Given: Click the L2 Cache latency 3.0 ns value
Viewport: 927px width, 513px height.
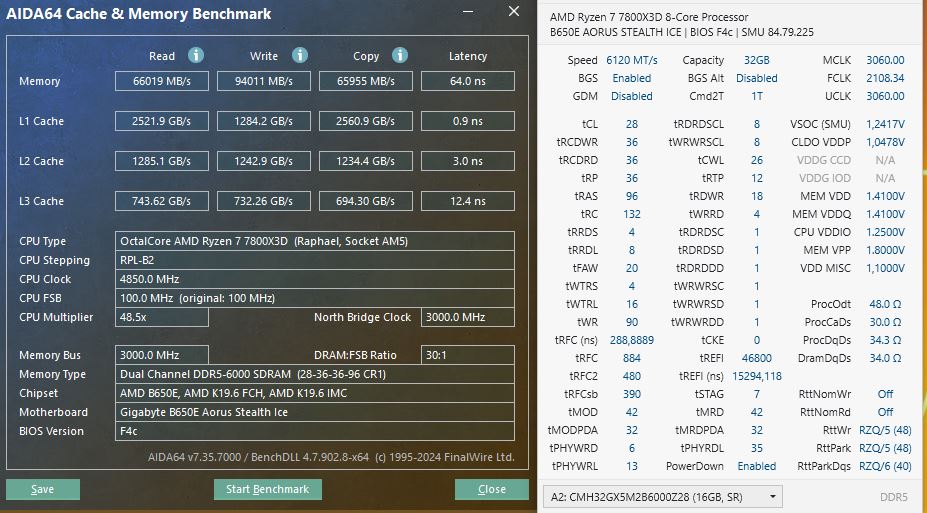Looking at the screenshot, I should click(x=468, y=161).
